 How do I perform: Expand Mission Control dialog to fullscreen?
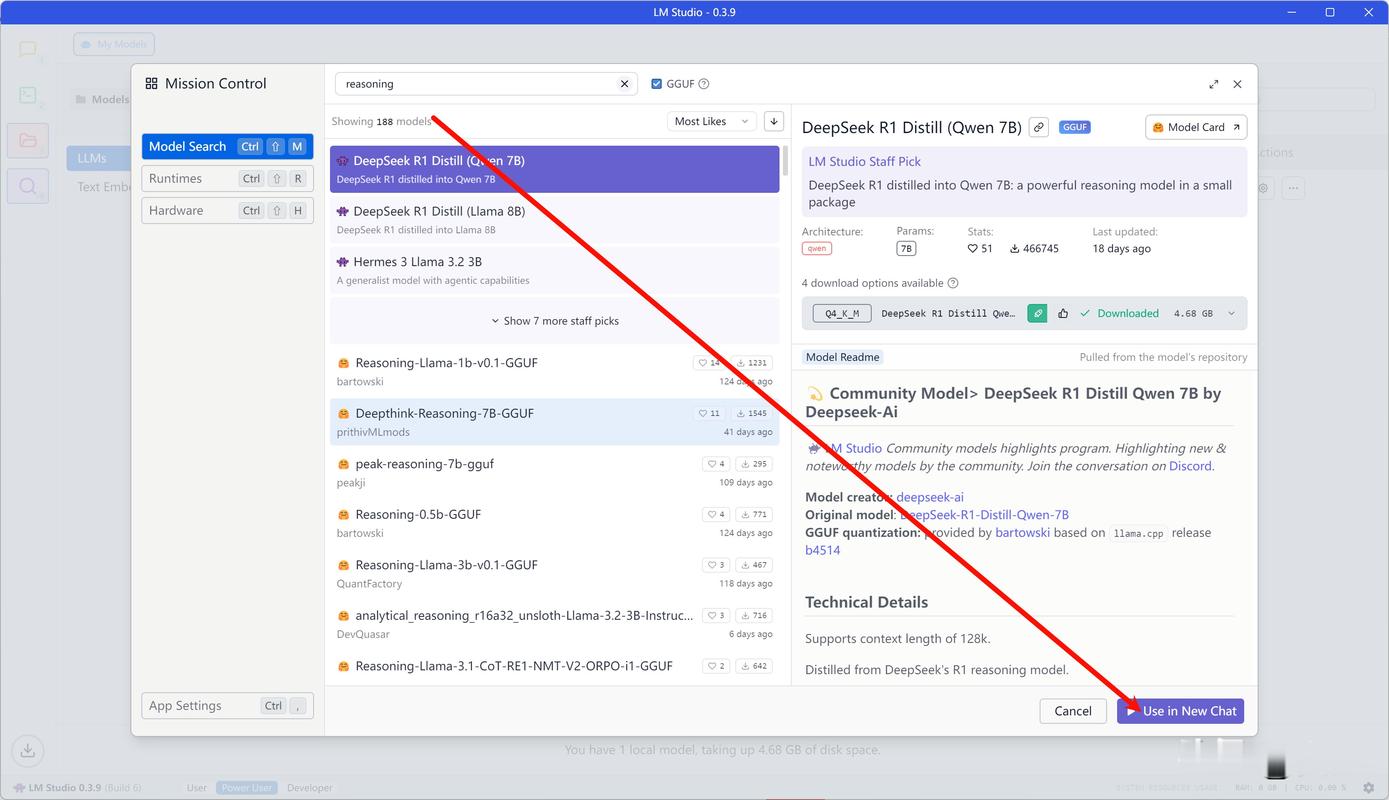1213,84
